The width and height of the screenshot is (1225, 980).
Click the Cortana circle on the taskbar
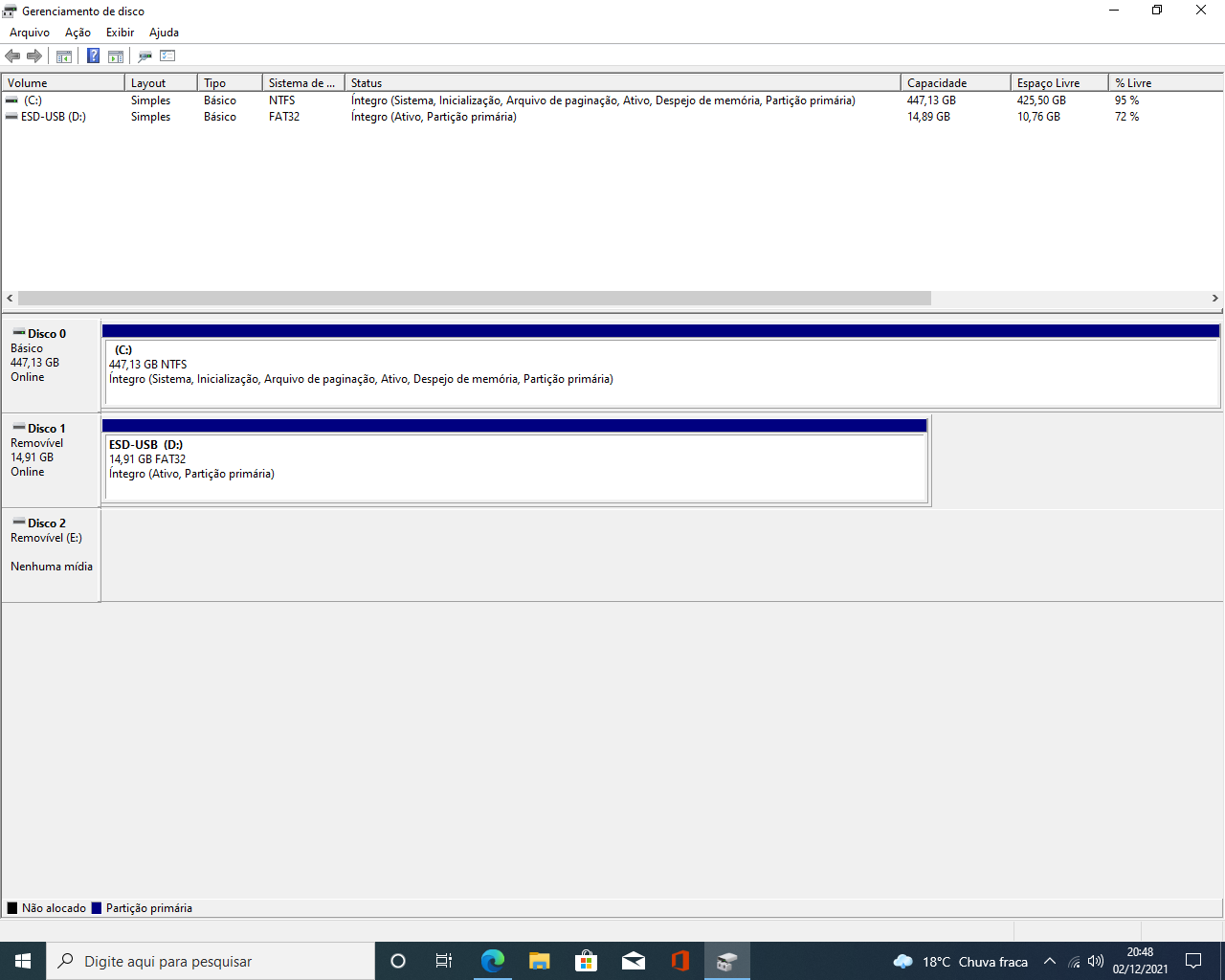pos(398,961)
